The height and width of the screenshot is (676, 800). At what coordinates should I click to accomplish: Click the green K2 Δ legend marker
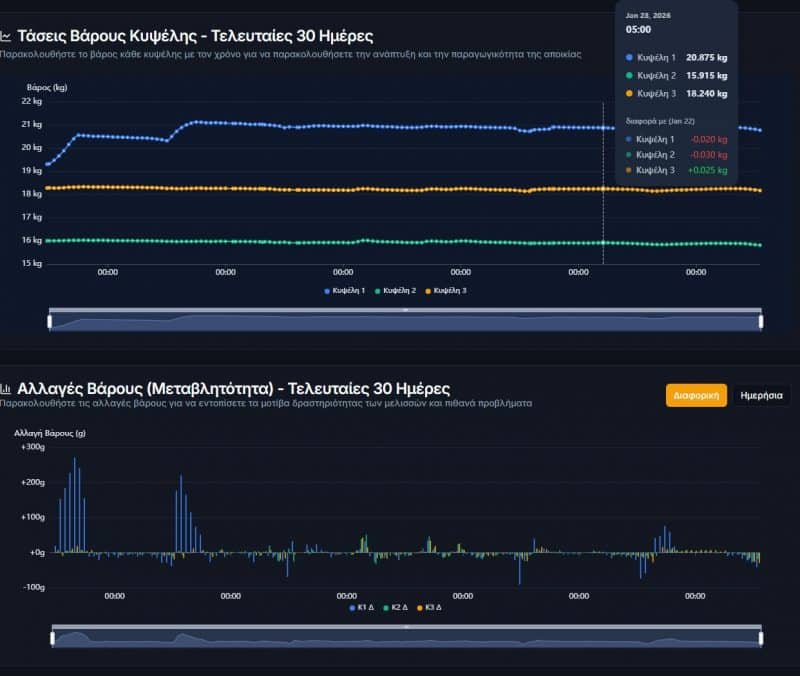click(385, 607)
